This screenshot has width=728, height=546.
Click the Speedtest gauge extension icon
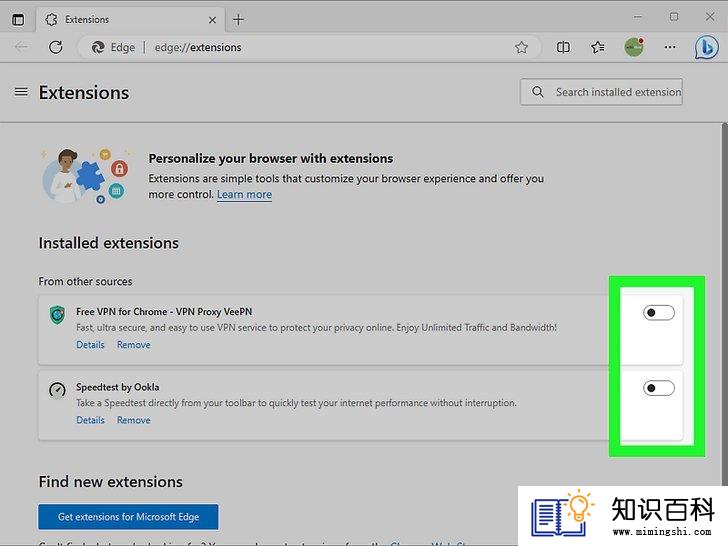coord(57,390)
